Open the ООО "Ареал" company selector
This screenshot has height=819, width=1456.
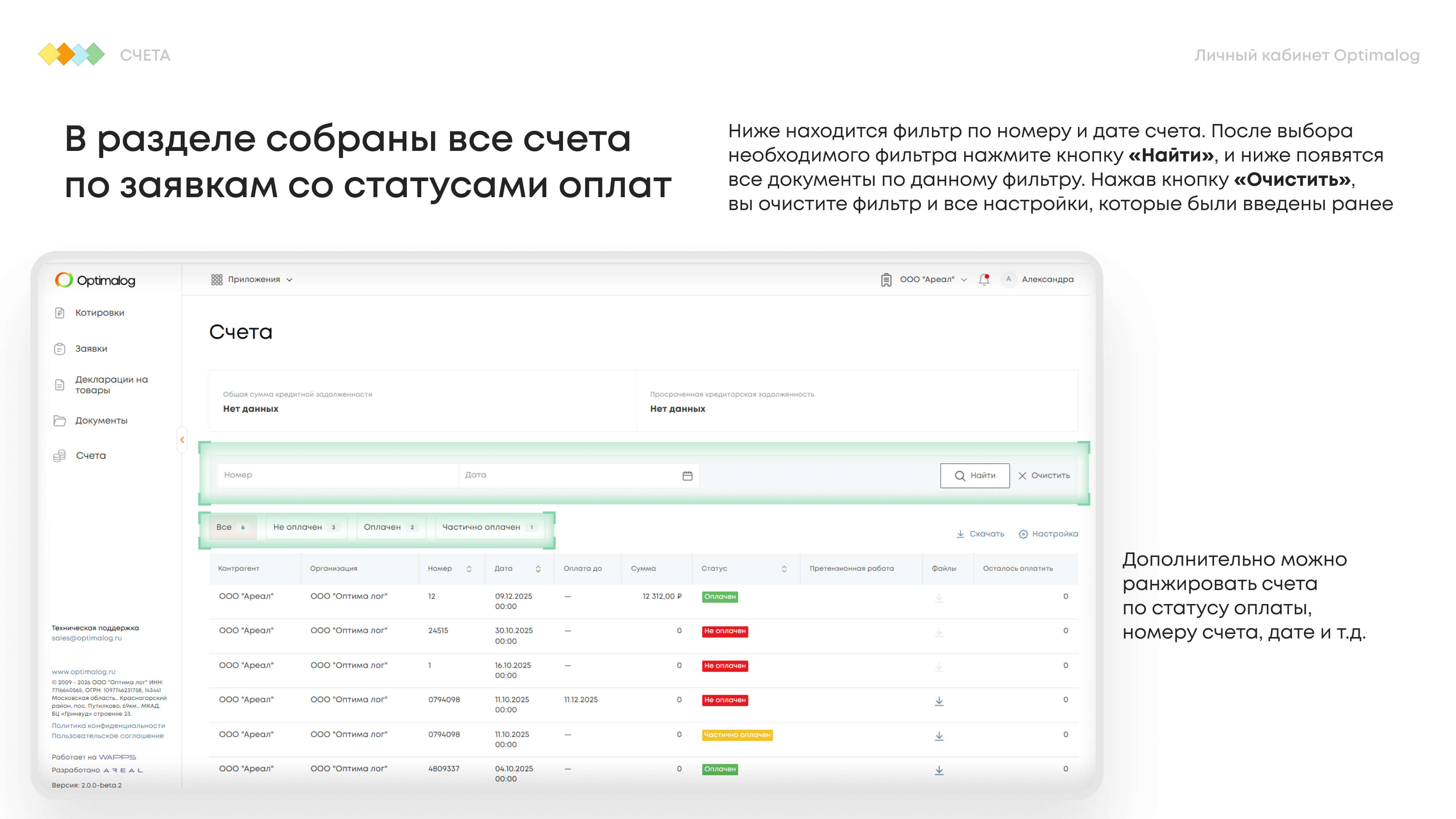(927, 279)
